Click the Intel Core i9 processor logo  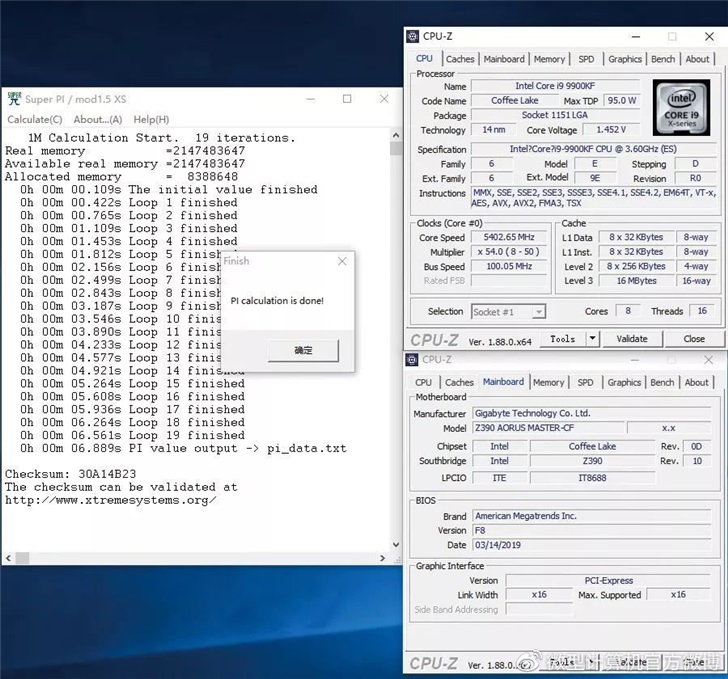681,108
